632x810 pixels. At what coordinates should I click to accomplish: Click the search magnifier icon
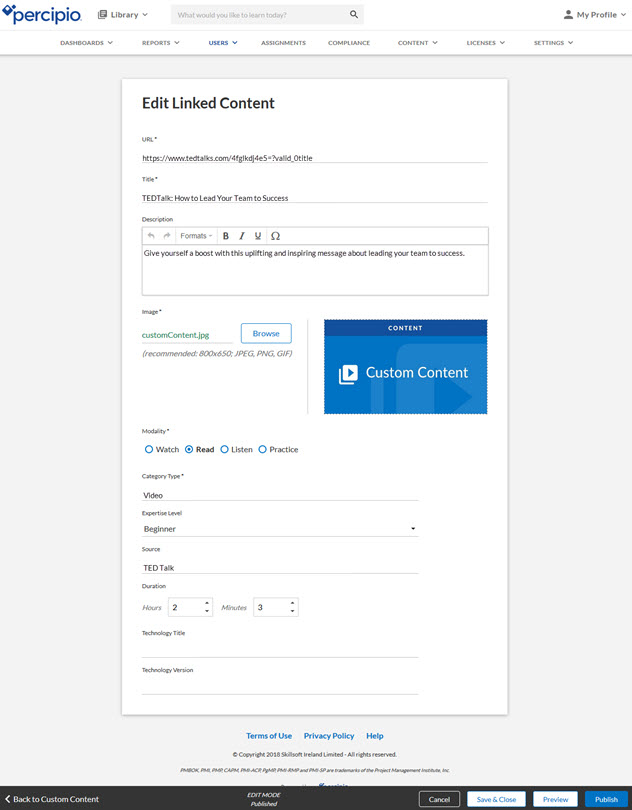pos(354,15)
